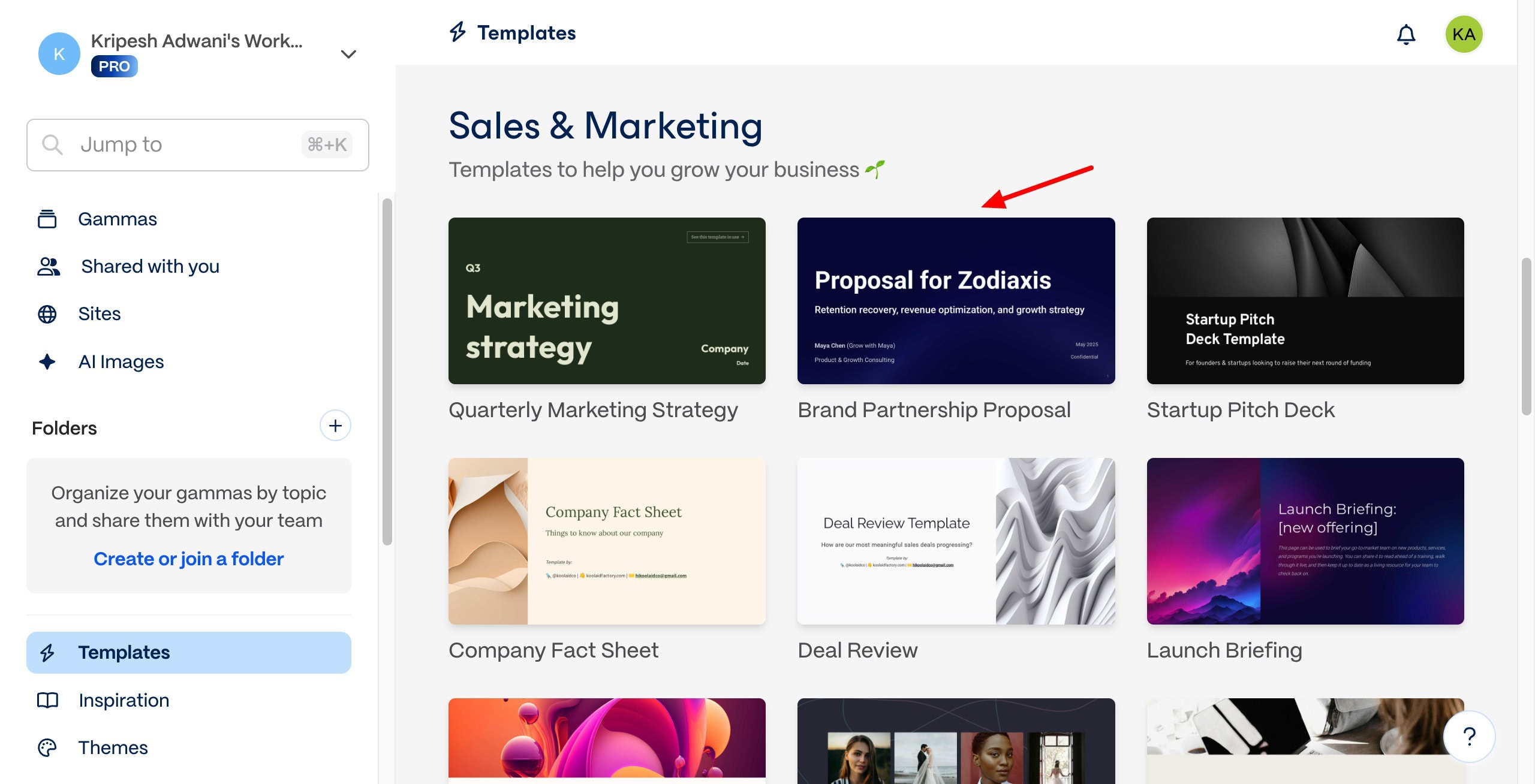
Task: Click the sidebar vertical scrollbar
Action: (x=387, y=372)
